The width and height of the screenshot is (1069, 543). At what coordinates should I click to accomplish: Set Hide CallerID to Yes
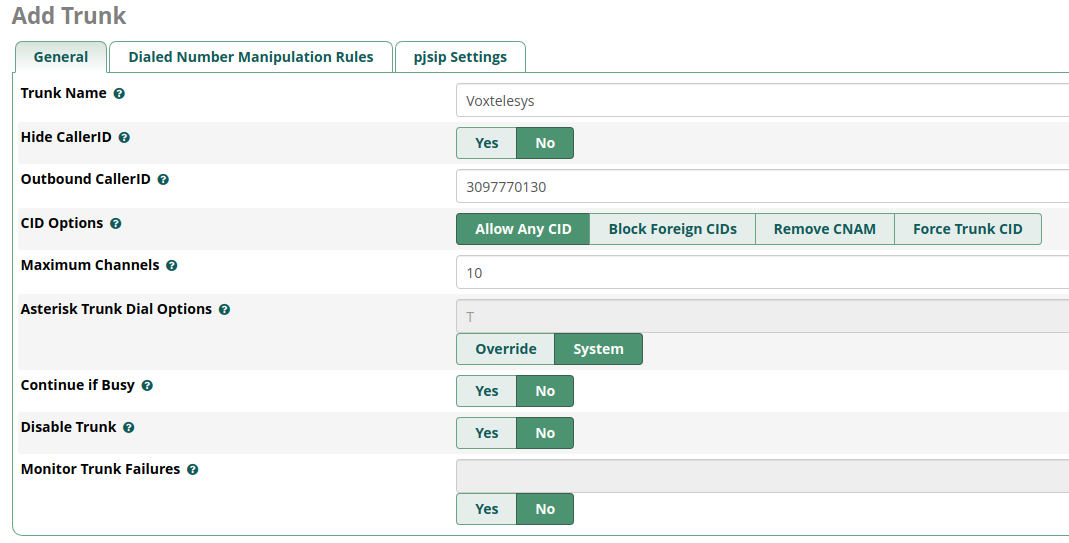coord(486,143)
